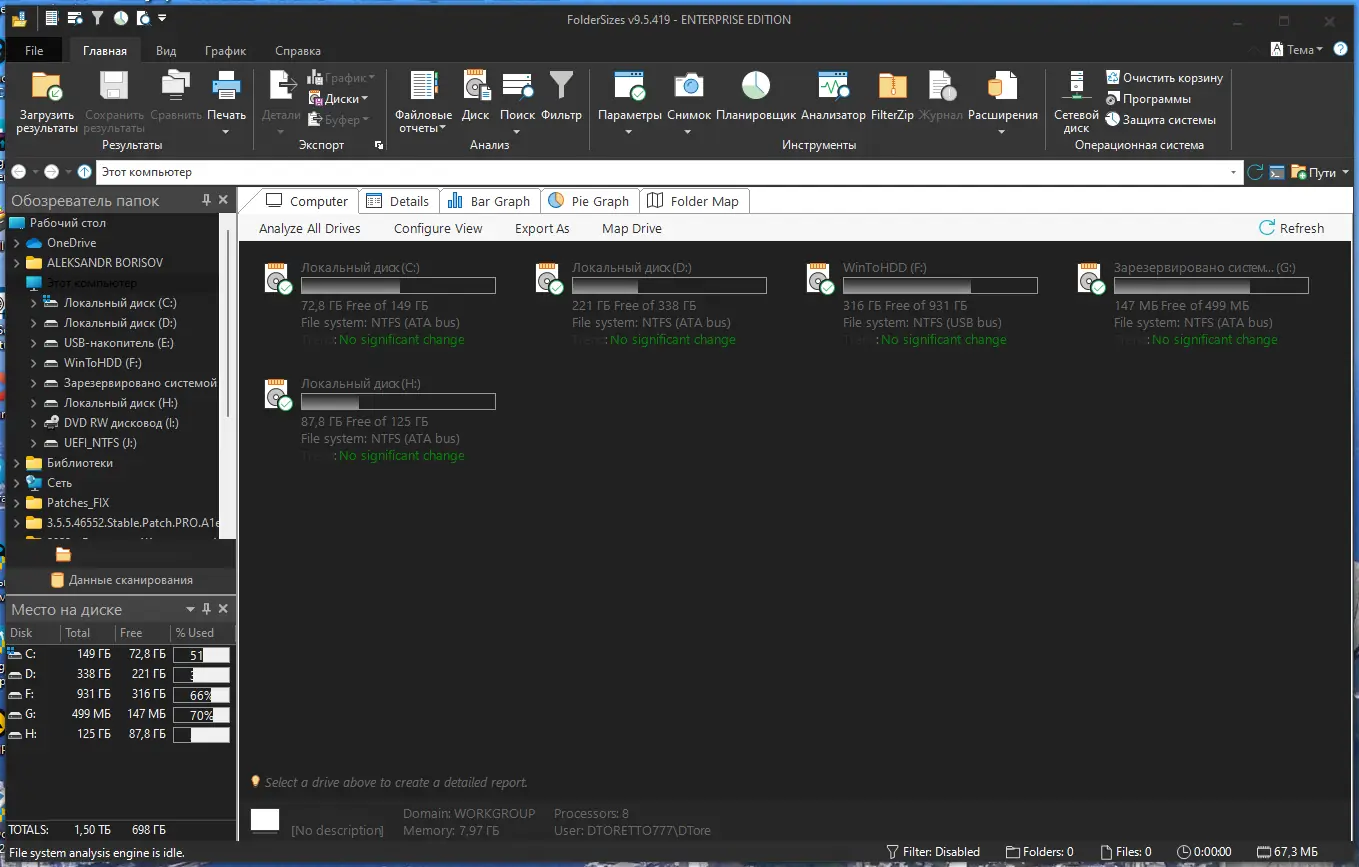Click the Analyze All Drives button
1359x867 pixels.
click(310, 228)
